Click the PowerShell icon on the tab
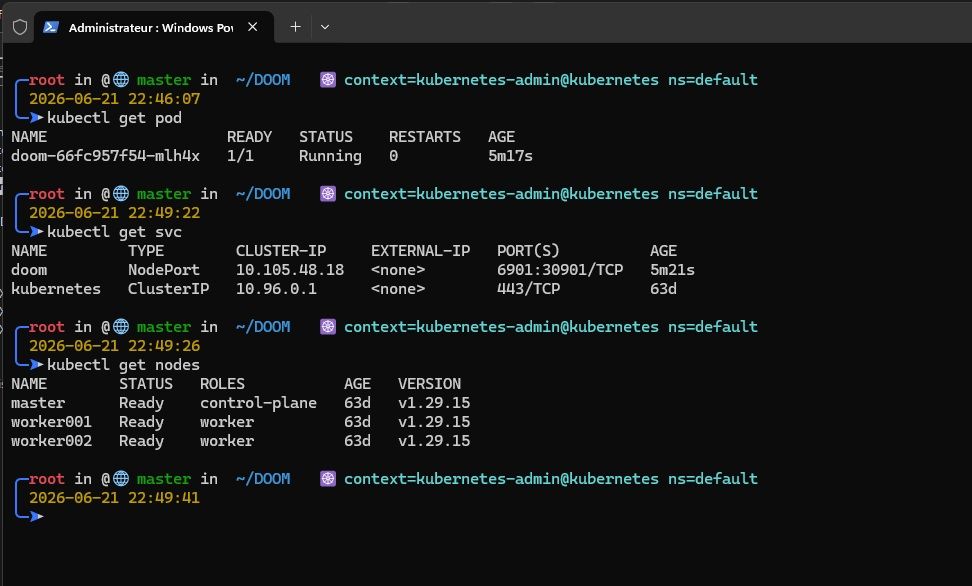The width and height of the screenshot is (972, 586). pos(51,27)
